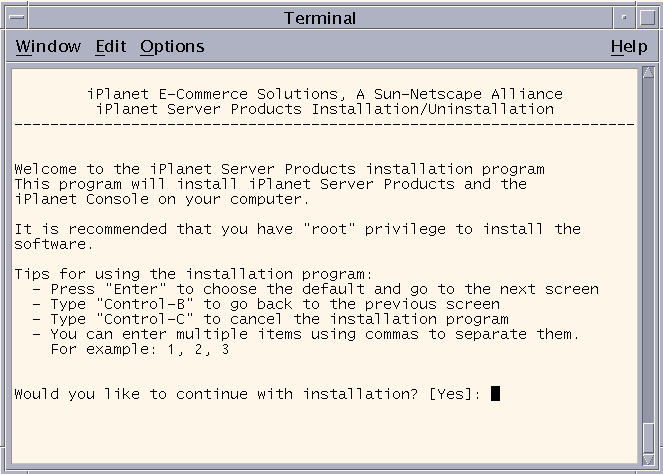Click the line "Welcome to the iPlanet Server Products installation program"
This screenshot has width=663, height=474.
(279, 169)
